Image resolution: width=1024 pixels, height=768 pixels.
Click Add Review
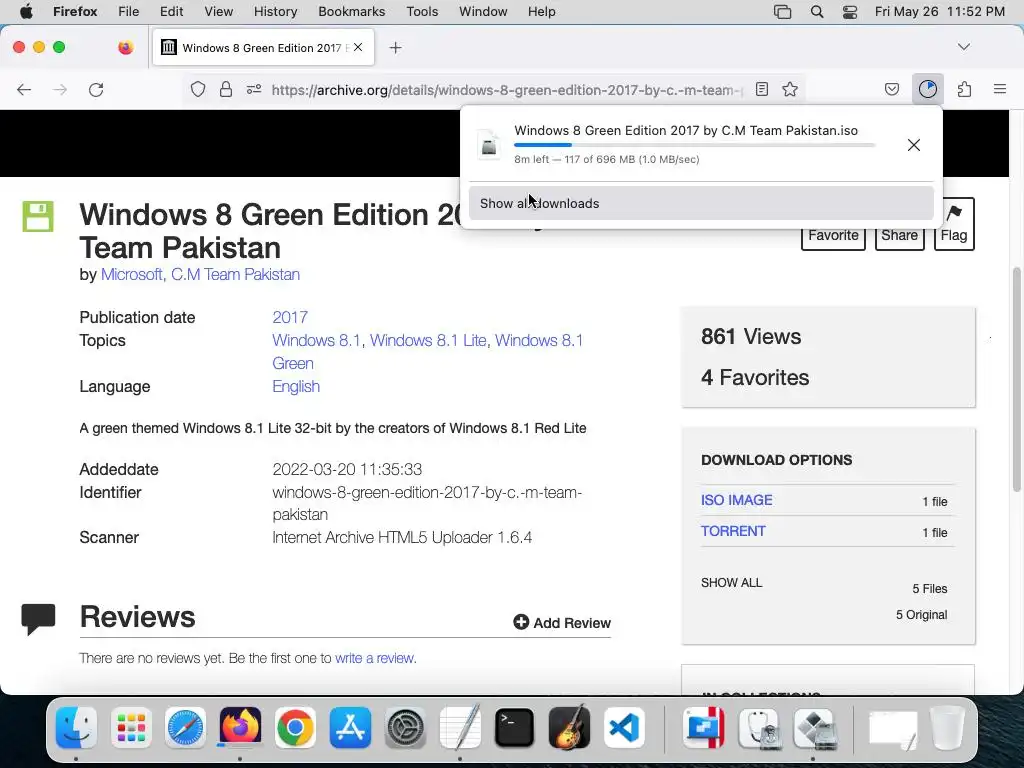562,623
